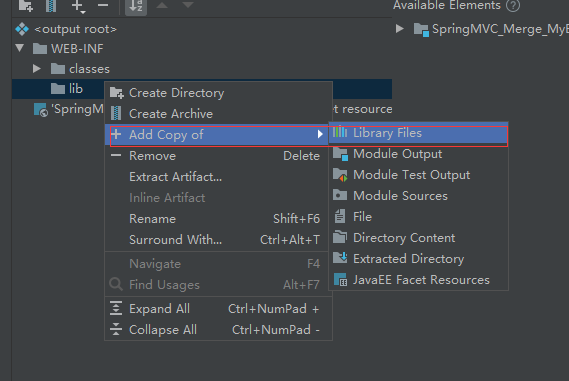569x381 pixels.
Task: Click the Find Usages magnifier icon
Action: point(116,284)
